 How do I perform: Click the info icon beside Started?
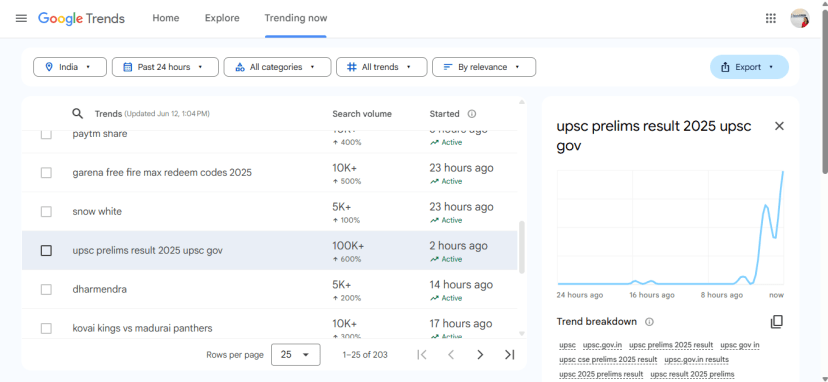click(x=472, y=114)
